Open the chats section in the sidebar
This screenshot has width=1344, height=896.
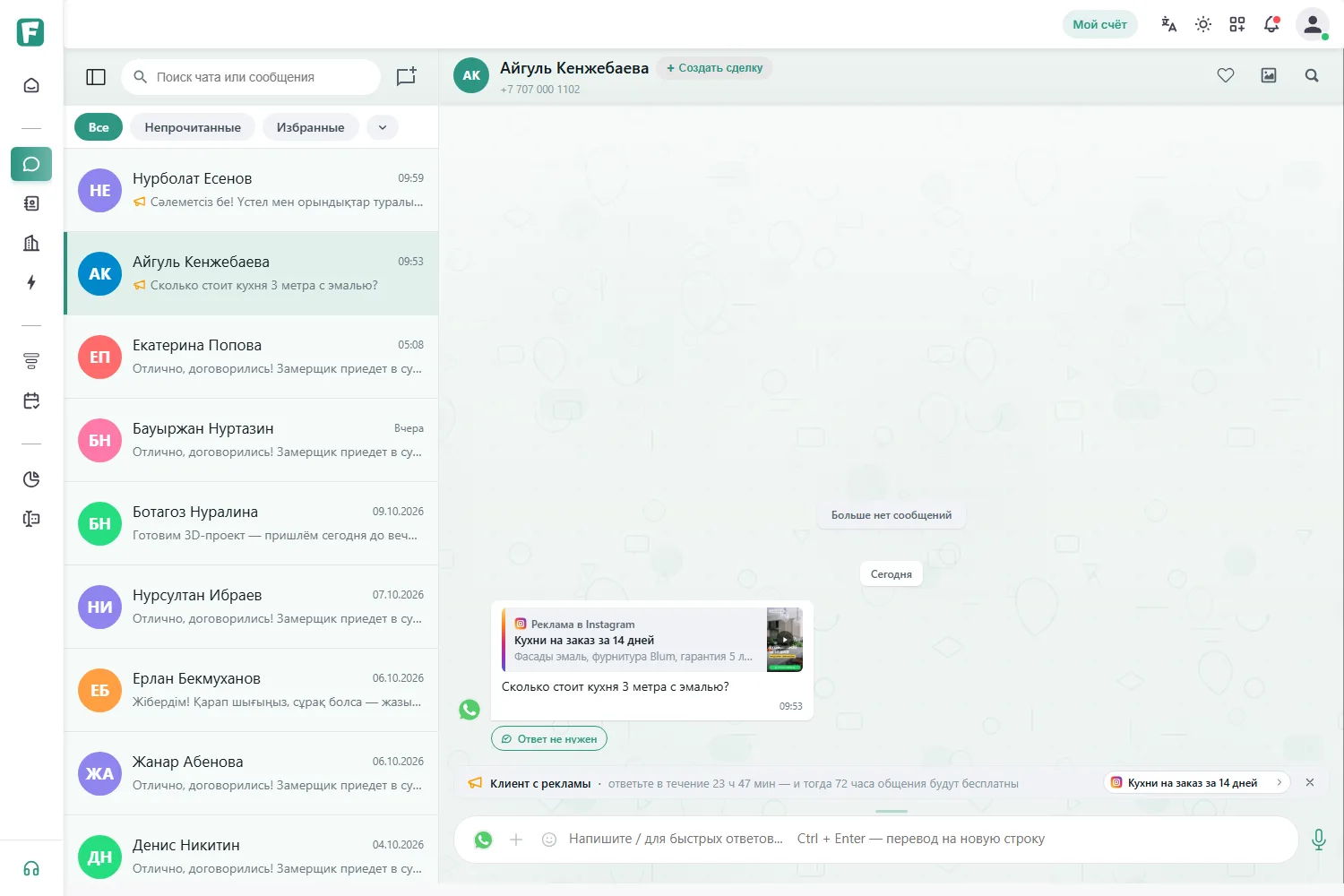31,165
